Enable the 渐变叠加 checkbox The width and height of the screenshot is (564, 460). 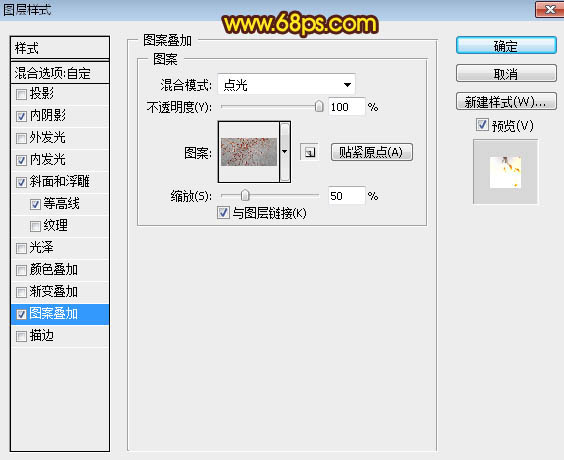tap(21, 292)
